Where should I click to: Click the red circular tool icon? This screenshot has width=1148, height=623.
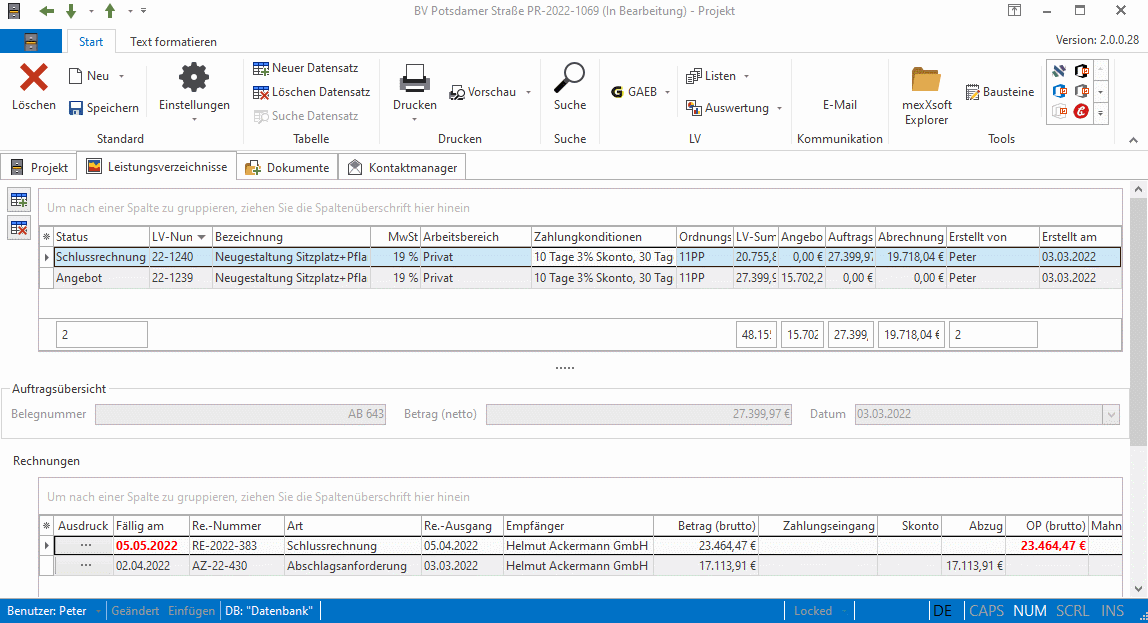[x=1081, y=111]
